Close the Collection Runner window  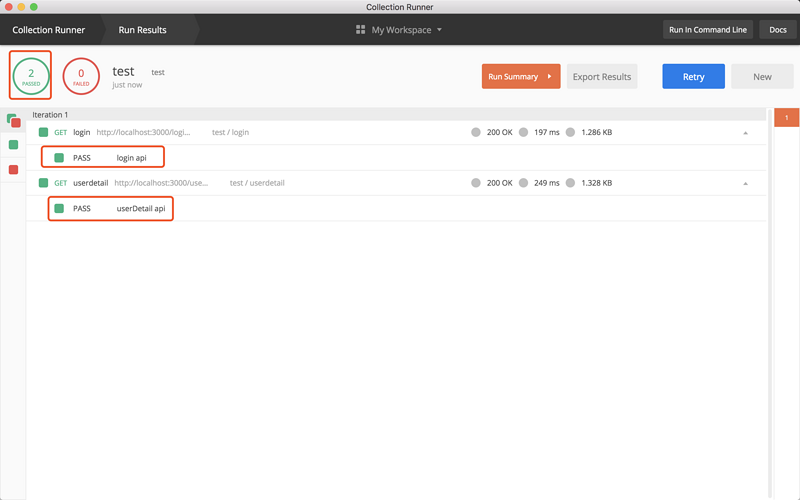coord(9,7)
